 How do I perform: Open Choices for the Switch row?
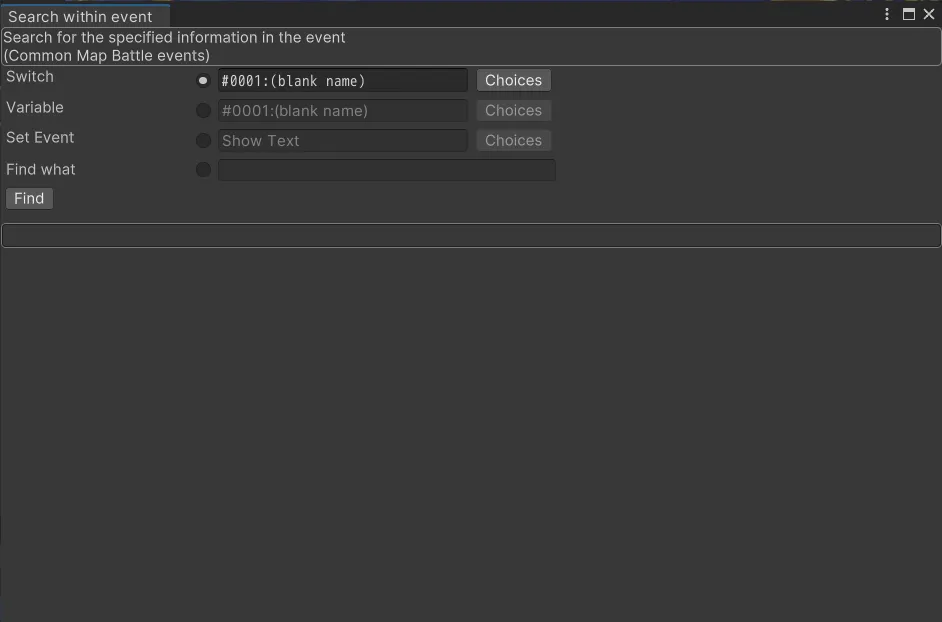(x=513, y=81)
